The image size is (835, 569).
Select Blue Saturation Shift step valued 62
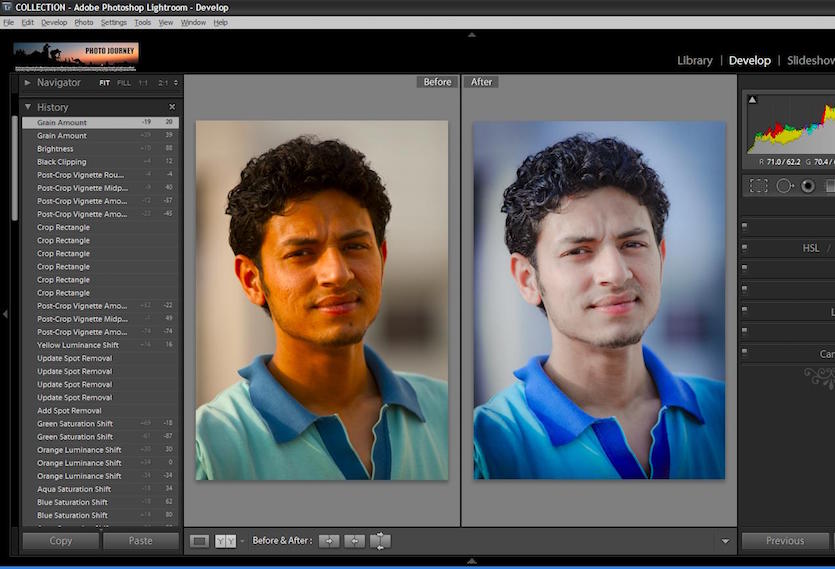click(100, 502)
